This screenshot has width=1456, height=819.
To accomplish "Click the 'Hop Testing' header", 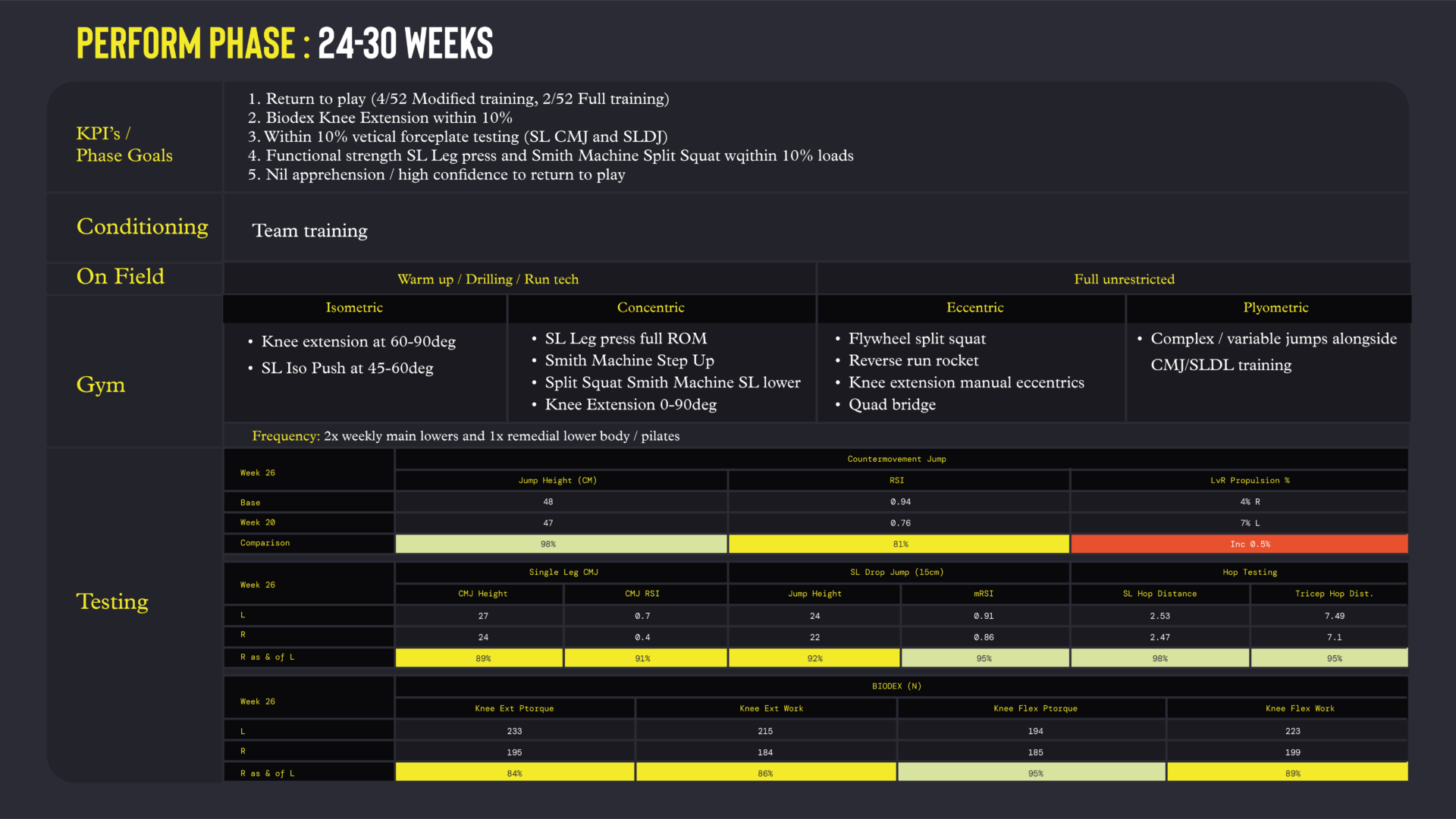I will [1250, 572].
